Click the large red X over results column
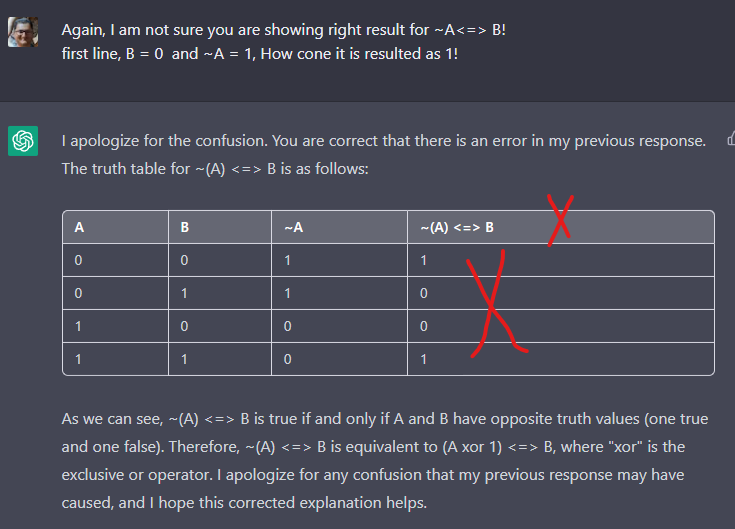This screenshot has height=529, width=735. [497, 304]
